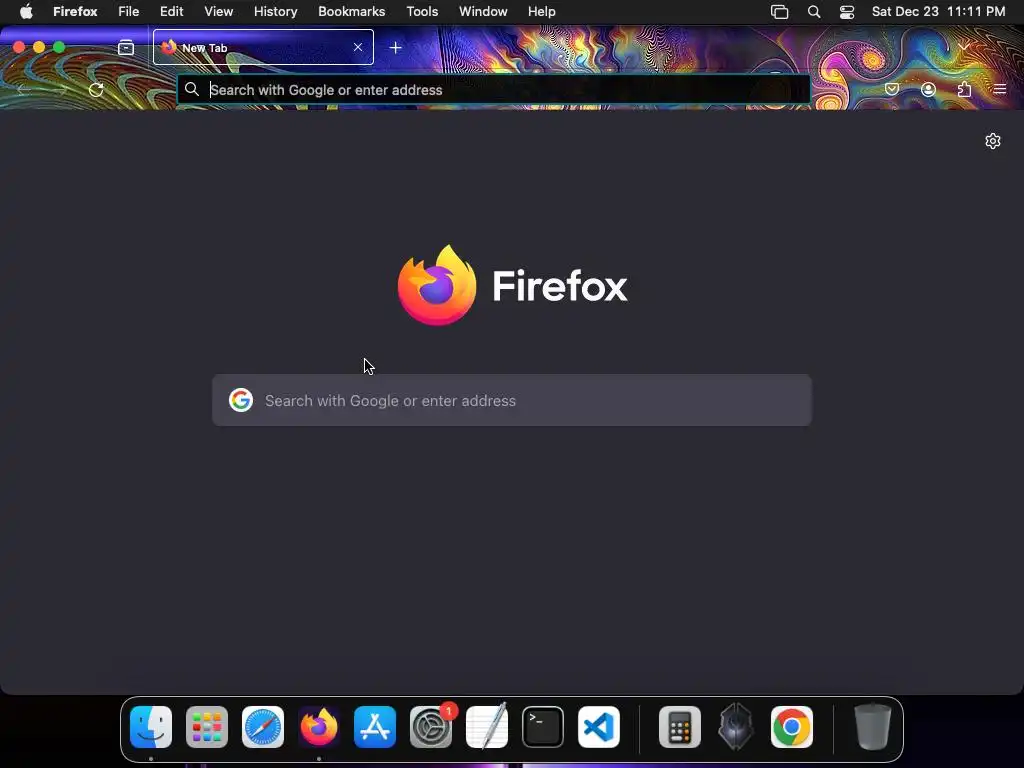This screenshot has height=768, width=1024.
Task: Open Save to Pocket button
Action: [891, 89]
